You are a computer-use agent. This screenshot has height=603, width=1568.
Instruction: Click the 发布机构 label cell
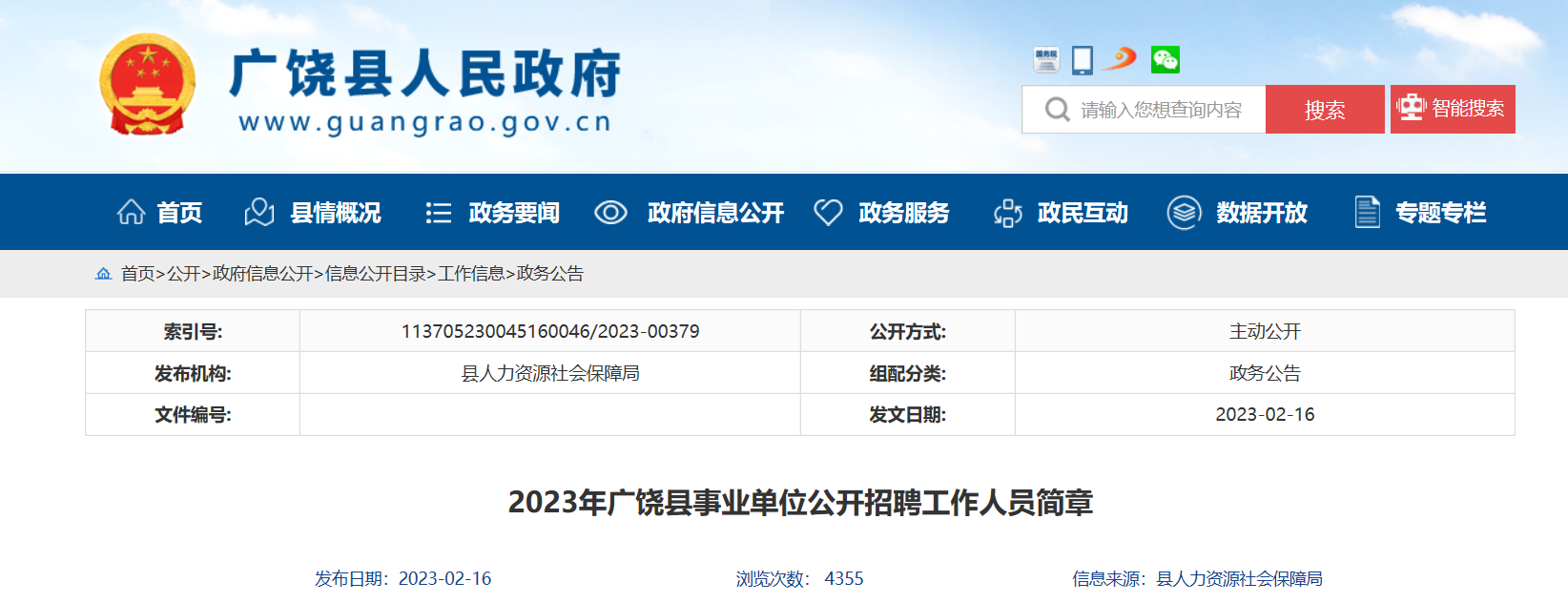coord(193,373)
